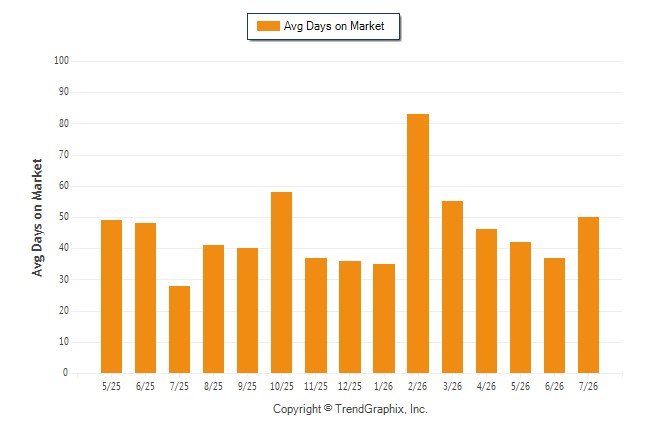This screenshot has height=434, width=646.
Task: Select the 10/25 bar
Action: click(281, 282)
